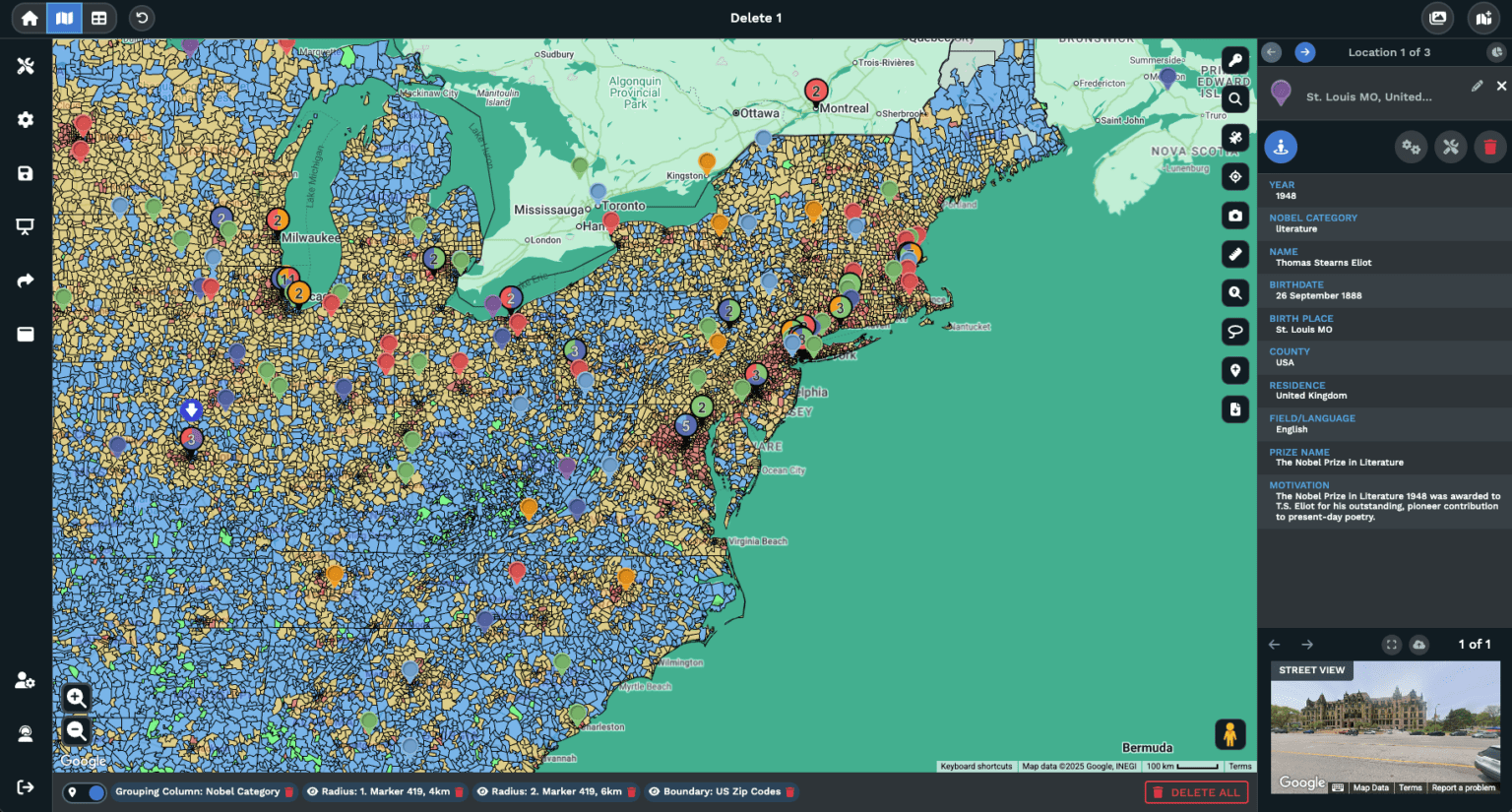
Task: Click the blue selected marker near St. Louis
Action: click(192, 409)
